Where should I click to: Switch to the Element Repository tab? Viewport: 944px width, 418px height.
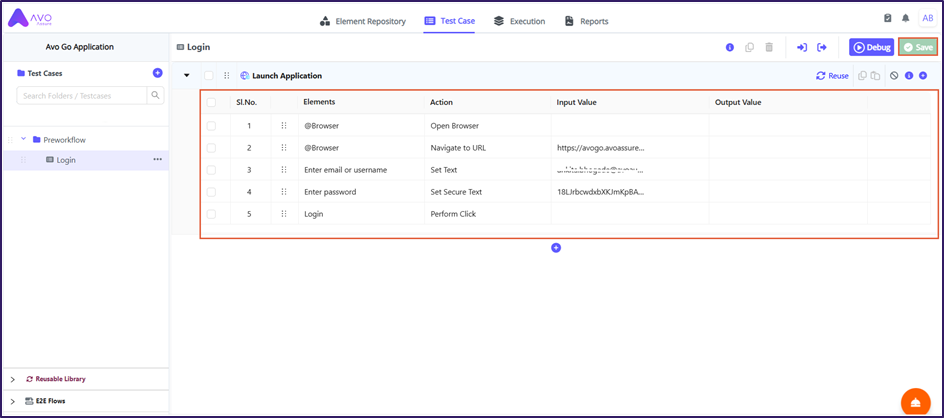362,21
